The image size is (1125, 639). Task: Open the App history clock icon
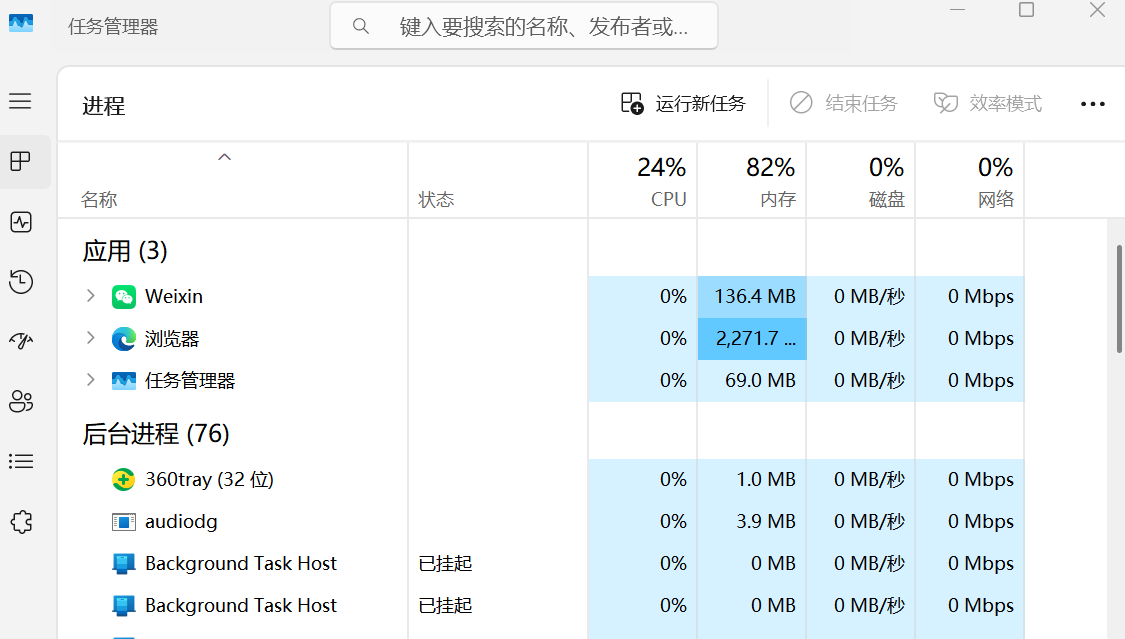[21, 282]
